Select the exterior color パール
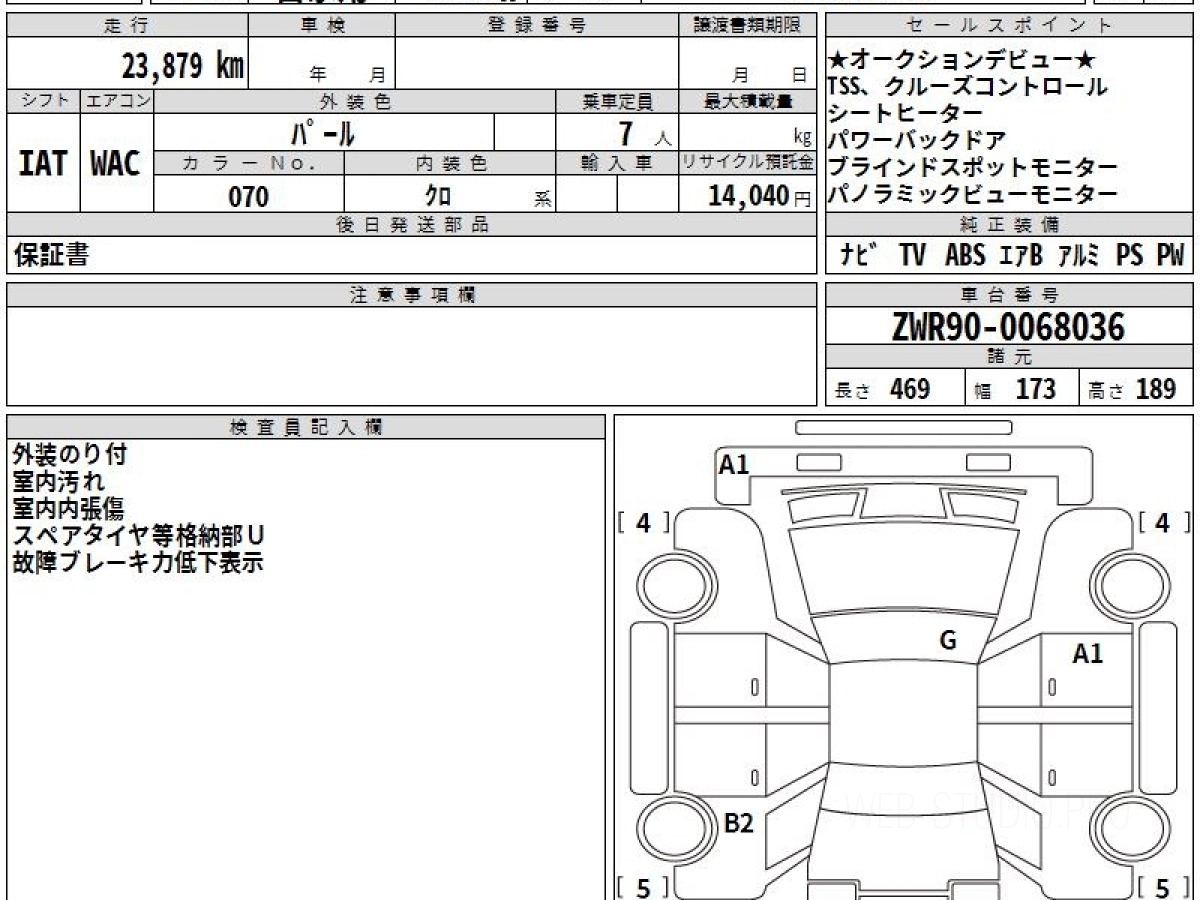This screenshot has width=1200, height=900. tap(323, 132)
